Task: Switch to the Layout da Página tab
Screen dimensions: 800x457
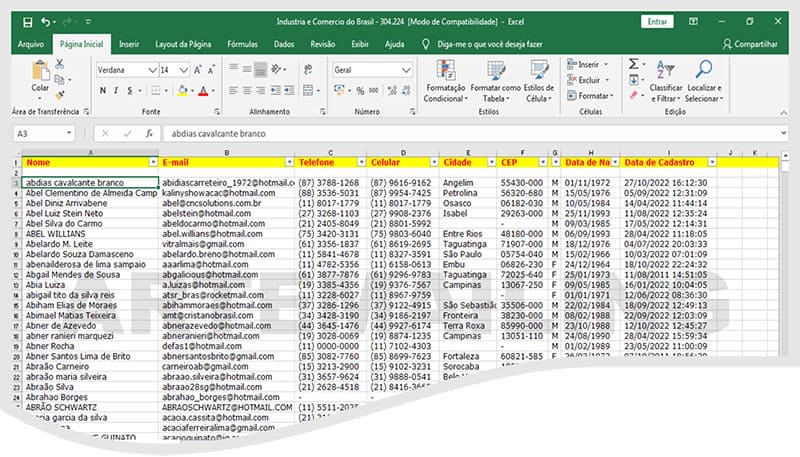Action: click(183, 44)
